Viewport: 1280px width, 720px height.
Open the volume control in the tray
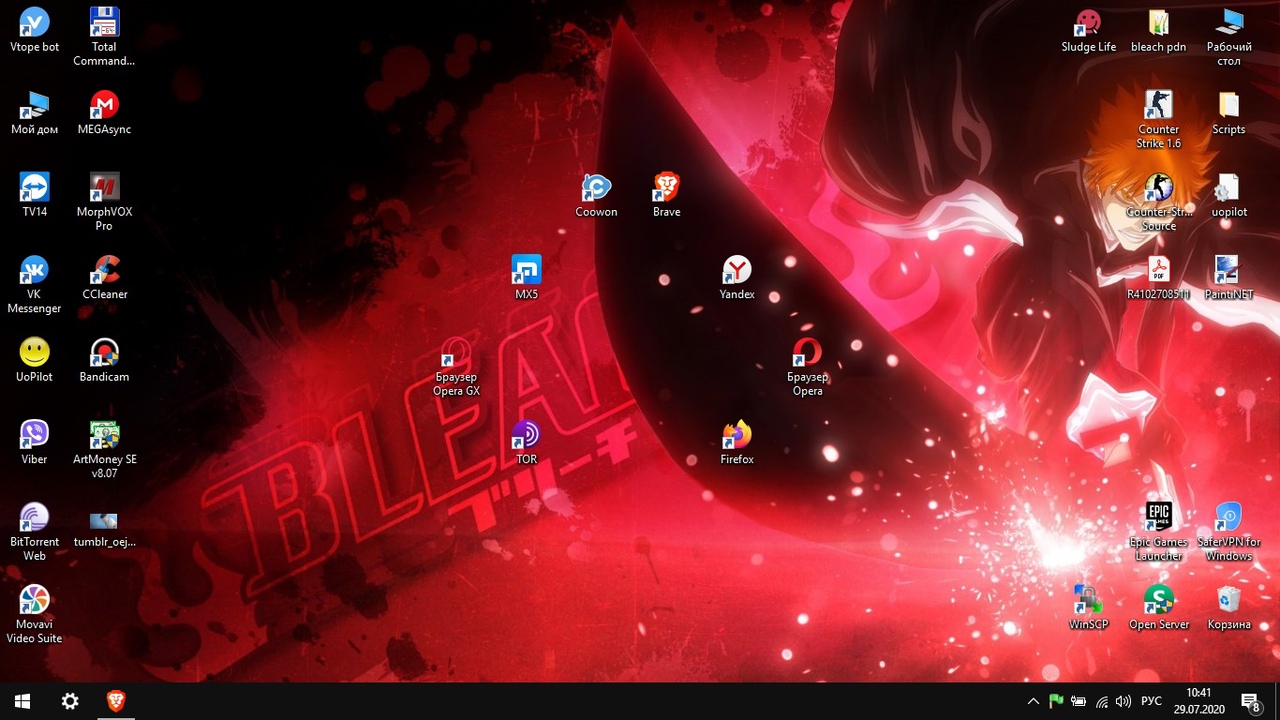point(1123,701)
